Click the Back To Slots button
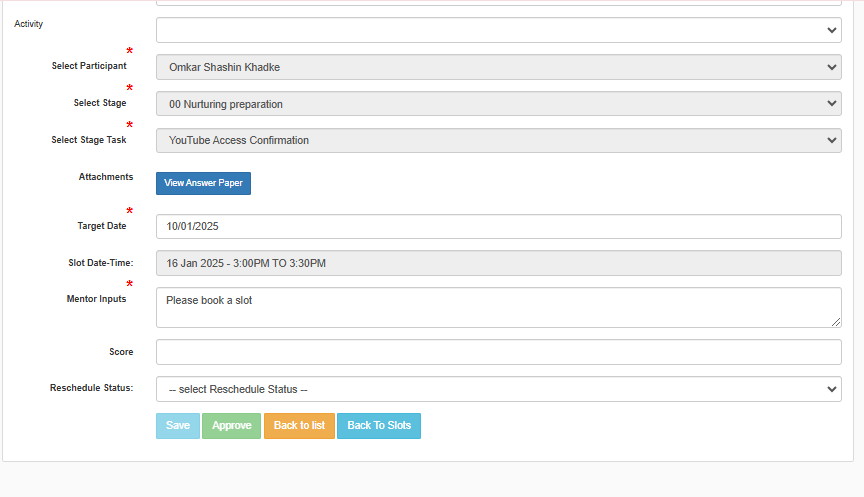The height and width of the screenshot is (497, 864). point(379,426)
